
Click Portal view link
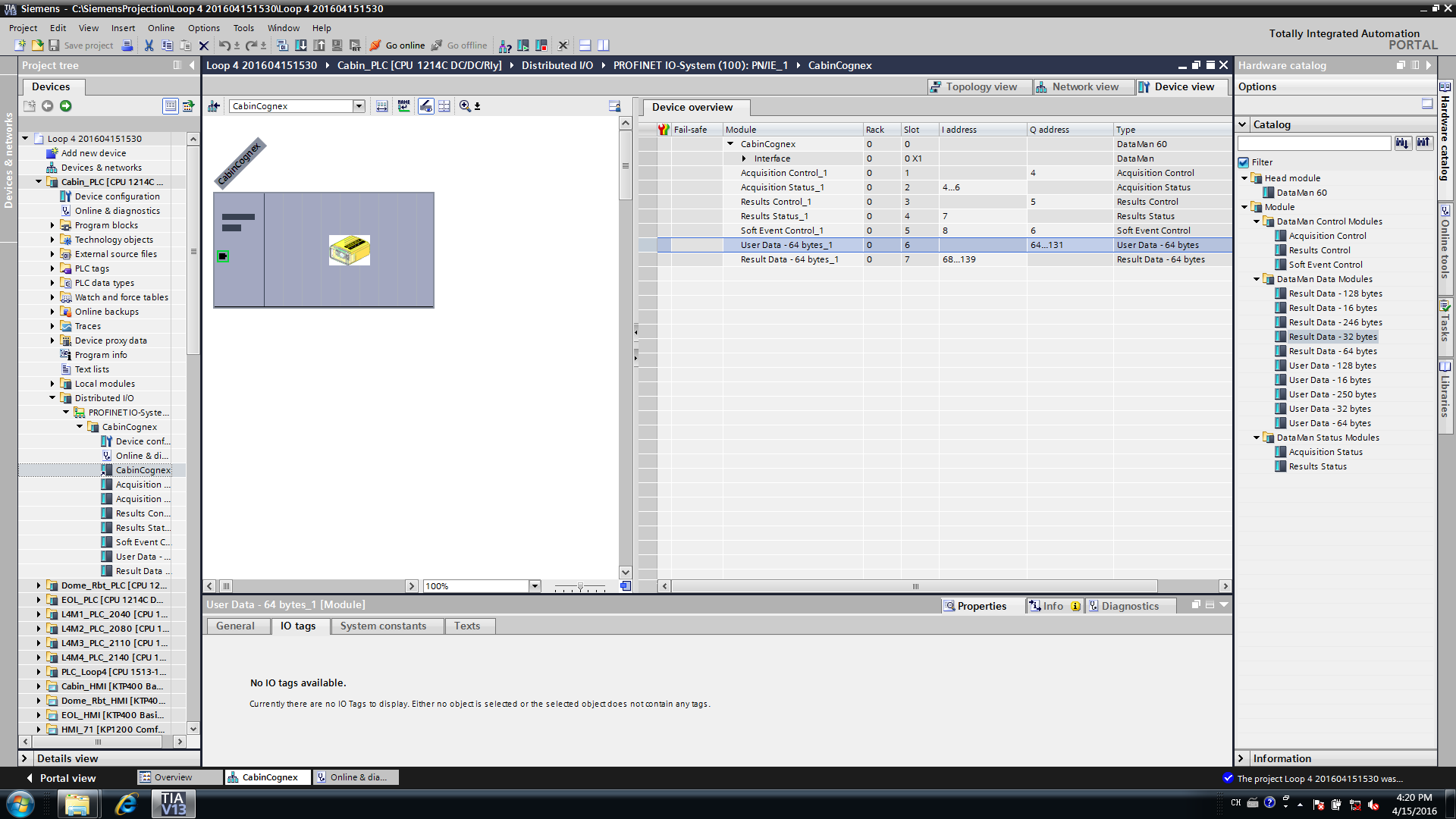tap(67, 778)
